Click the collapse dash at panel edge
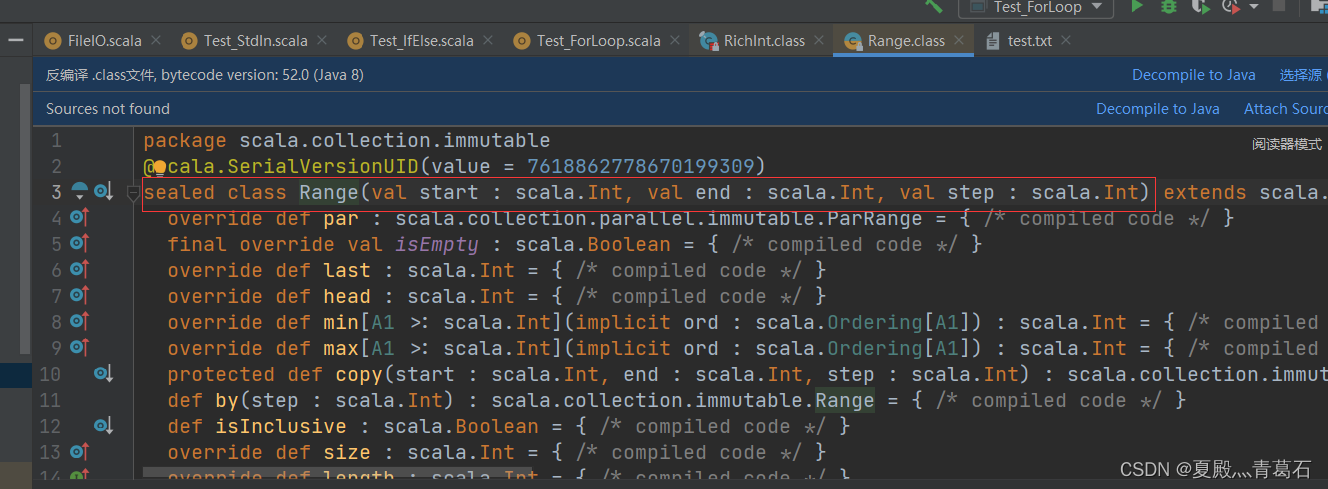1328x489 pixels. [15, 41]
